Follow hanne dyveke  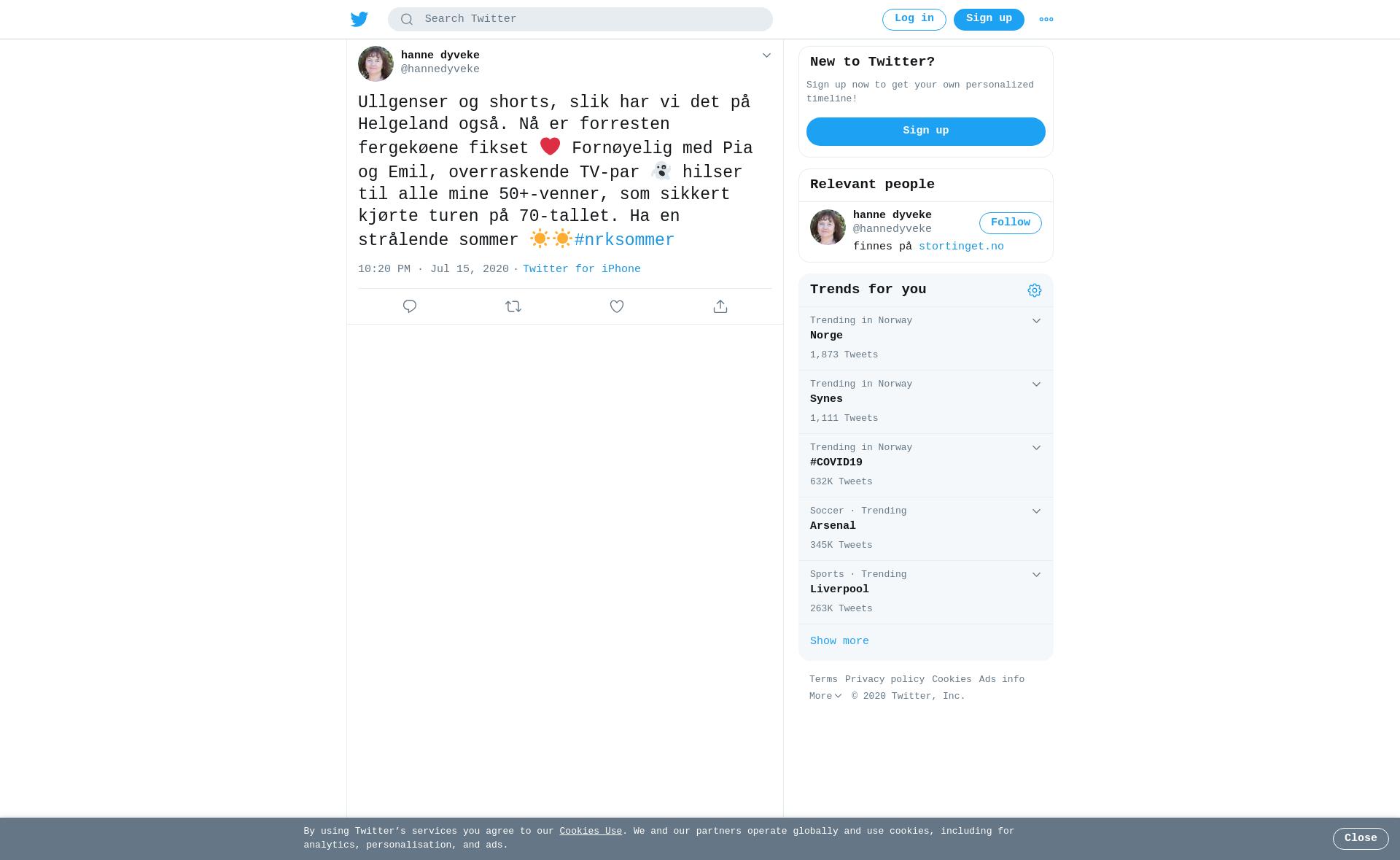[x=1011, y=223]
